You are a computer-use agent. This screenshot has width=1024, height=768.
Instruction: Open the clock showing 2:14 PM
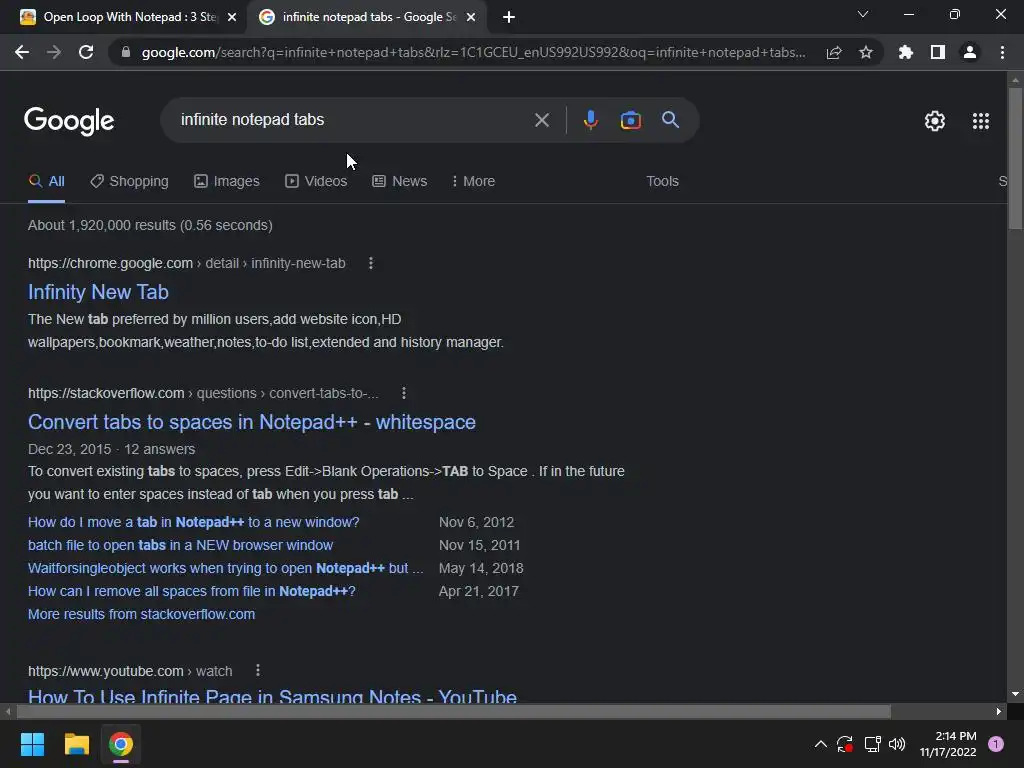click(948, 744)
